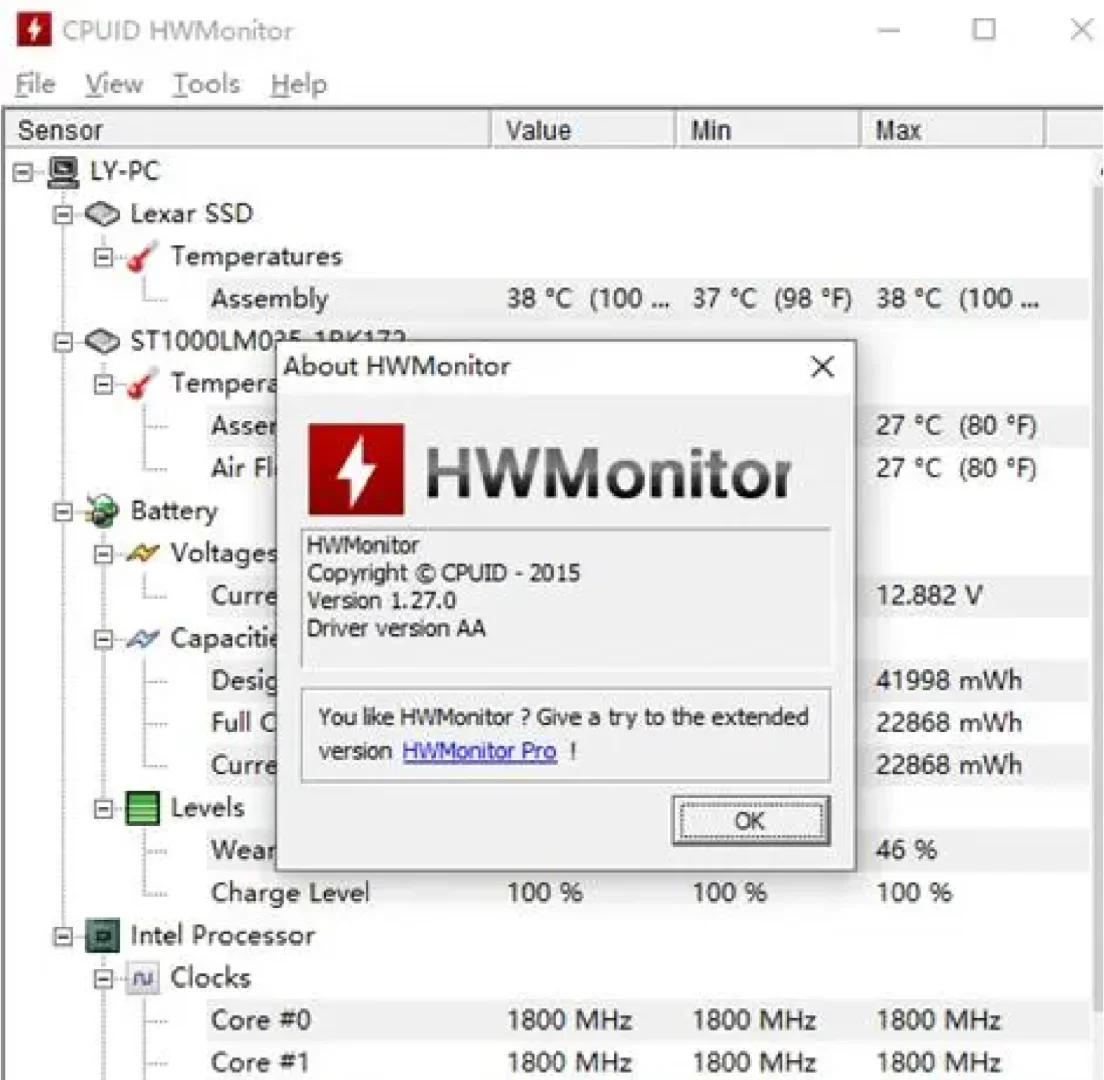Viewport: 1104px width, 1080px height.
Task: Click the Driver version AA text
Action: coord(396,628)
